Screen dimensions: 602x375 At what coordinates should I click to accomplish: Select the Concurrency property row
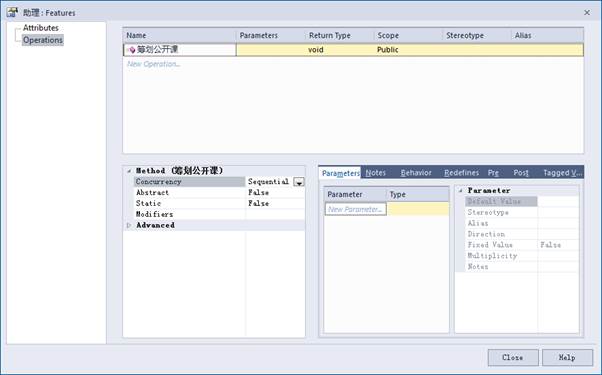[x=189, y=182]
